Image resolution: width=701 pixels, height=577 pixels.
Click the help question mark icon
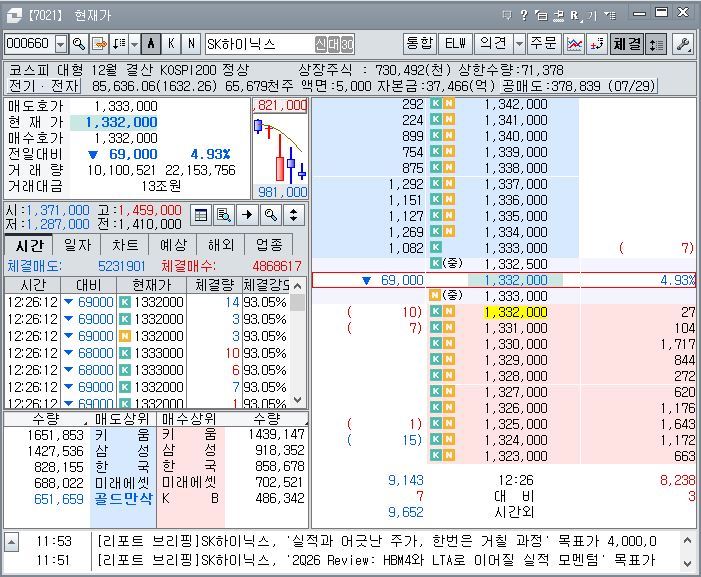point(524,15)
